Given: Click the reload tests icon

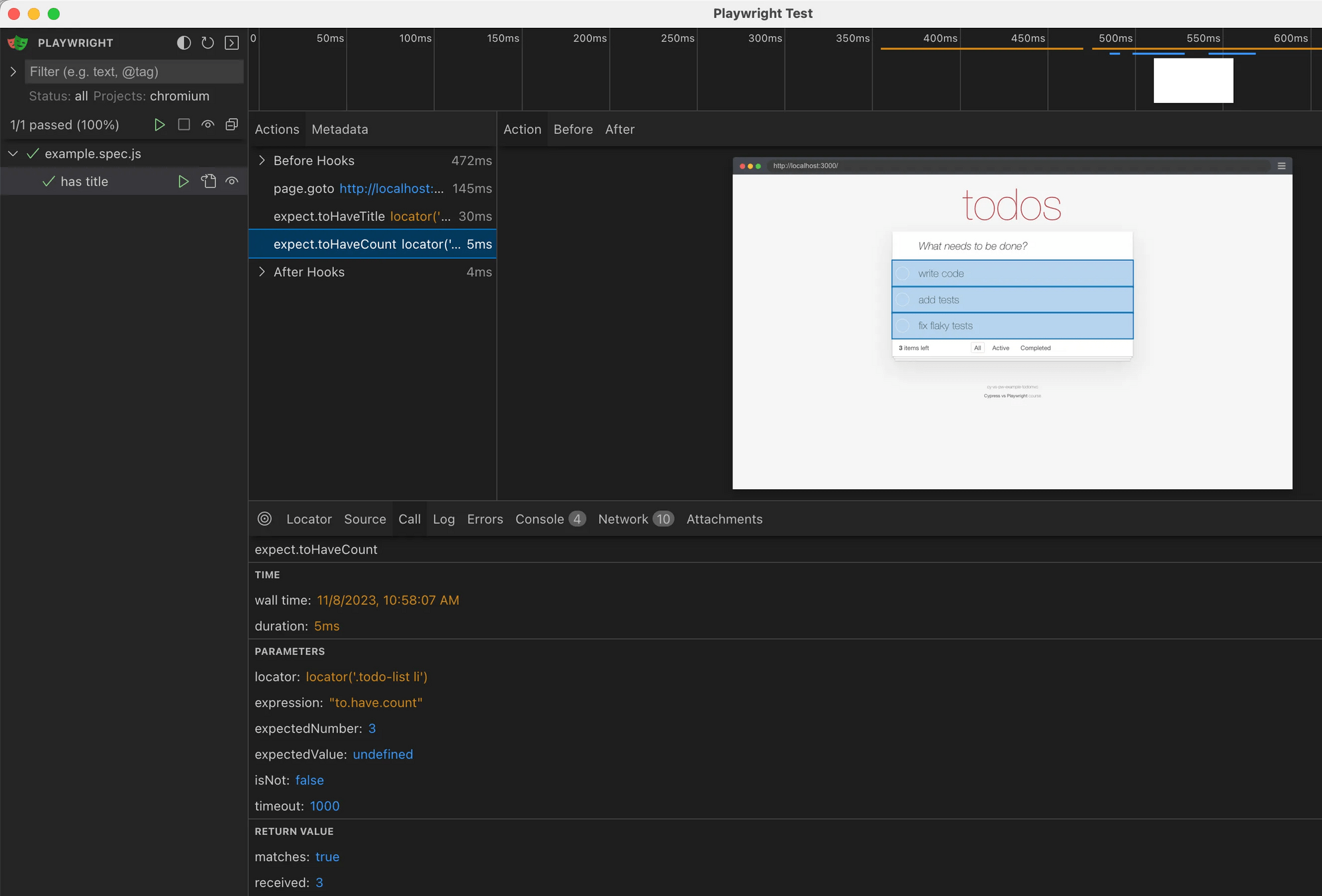Looking at the screenshot, I should click(208, 43).
